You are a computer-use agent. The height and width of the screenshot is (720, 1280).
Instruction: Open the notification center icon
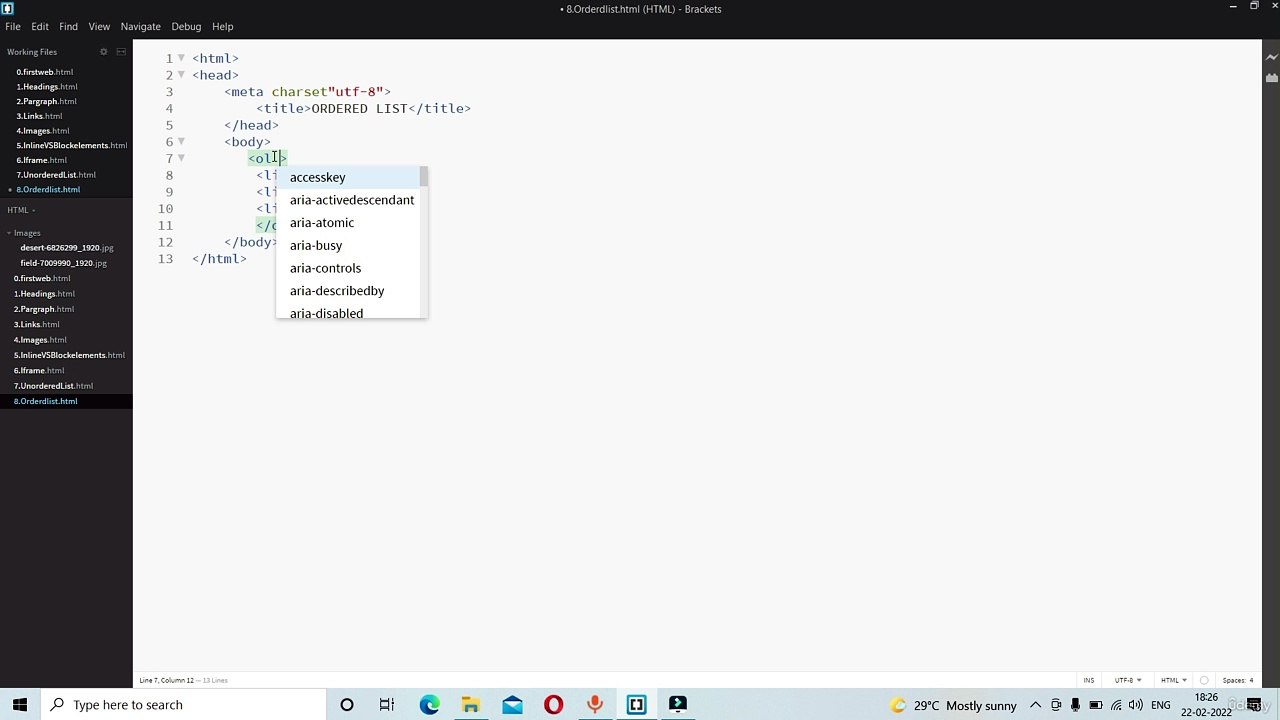pos(1255,705)
